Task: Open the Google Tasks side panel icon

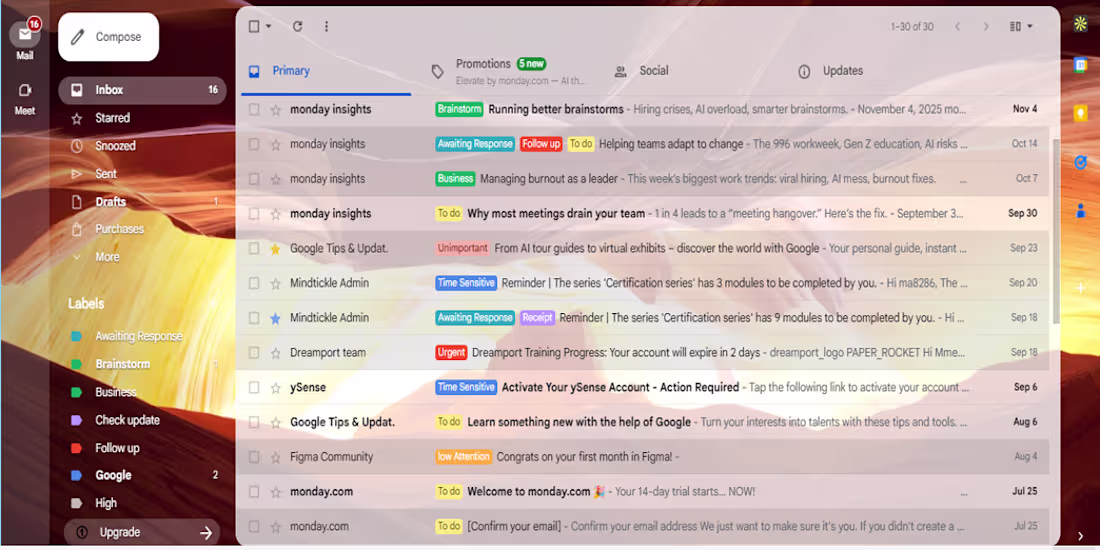Action: click(1080, 162)
